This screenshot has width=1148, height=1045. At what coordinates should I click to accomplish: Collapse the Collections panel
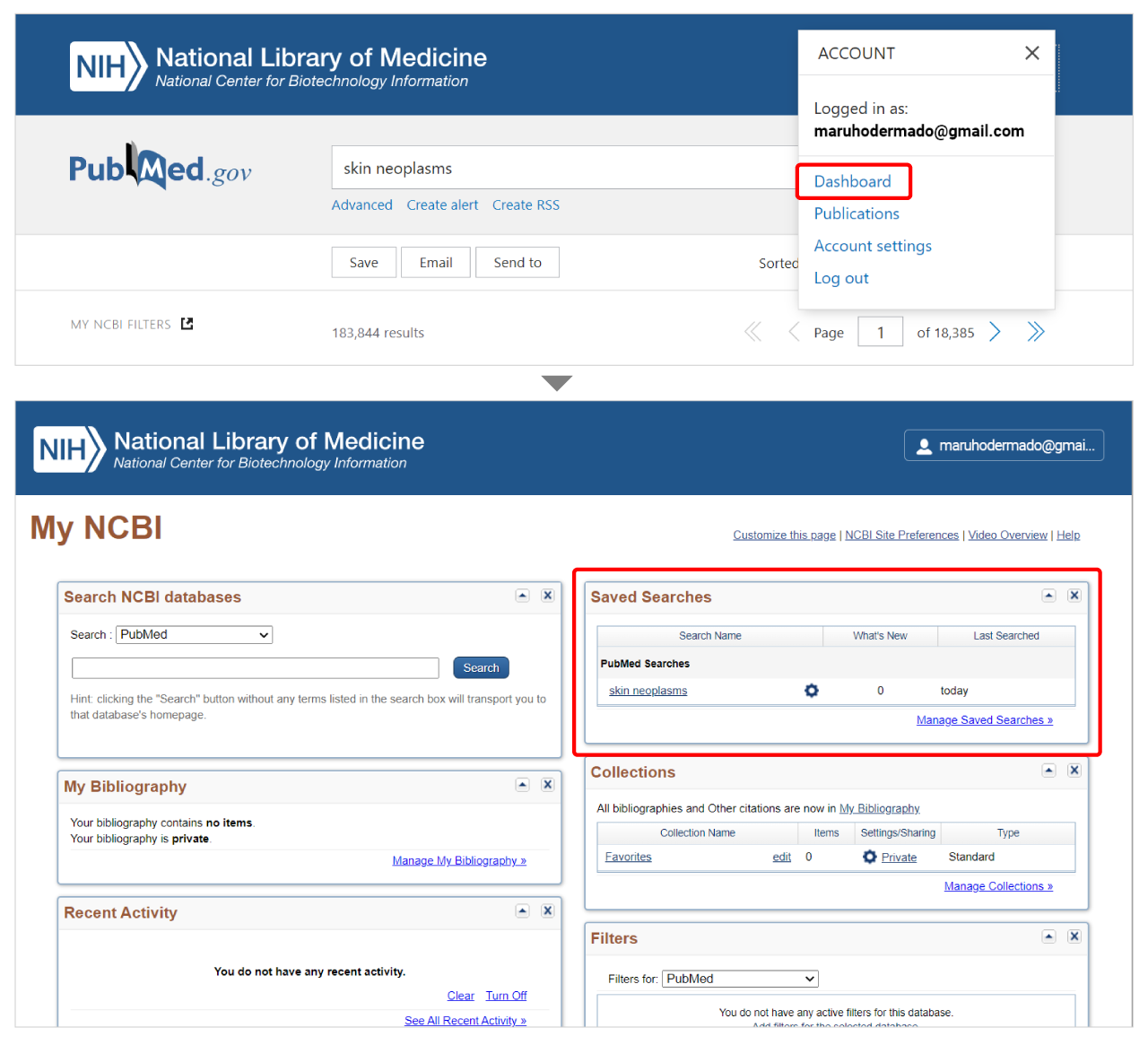tap(1048, 770)
